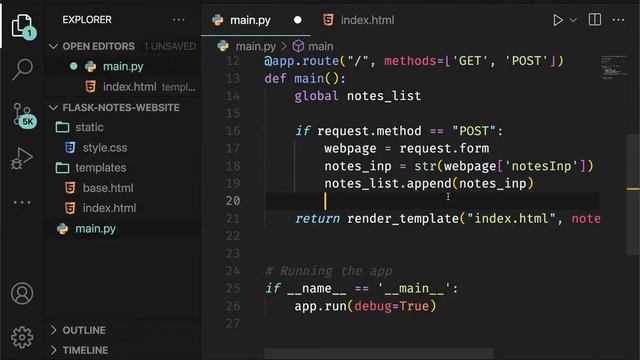Open Explorer views and more actions ellipsis

click(178, 20)
